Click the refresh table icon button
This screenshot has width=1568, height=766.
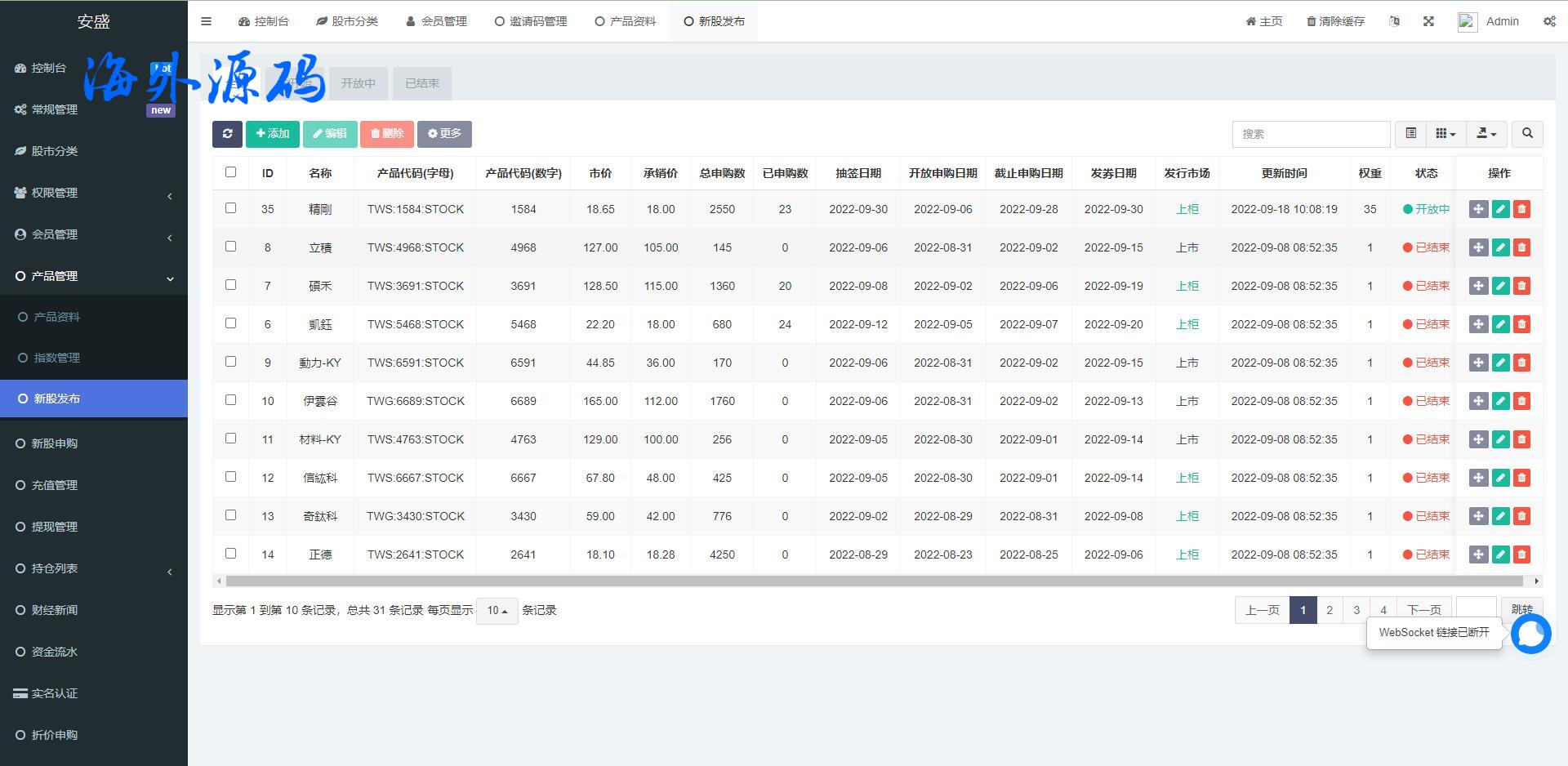tap(227, 134)
